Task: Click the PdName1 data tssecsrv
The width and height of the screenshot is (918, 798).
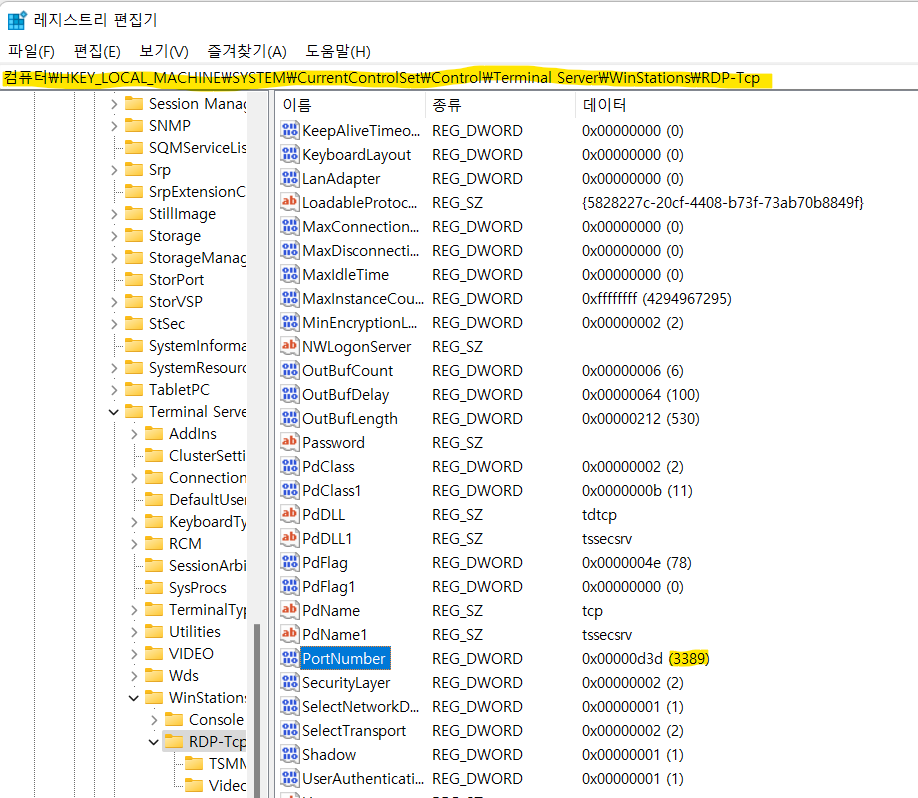Action: click(607, 635)
